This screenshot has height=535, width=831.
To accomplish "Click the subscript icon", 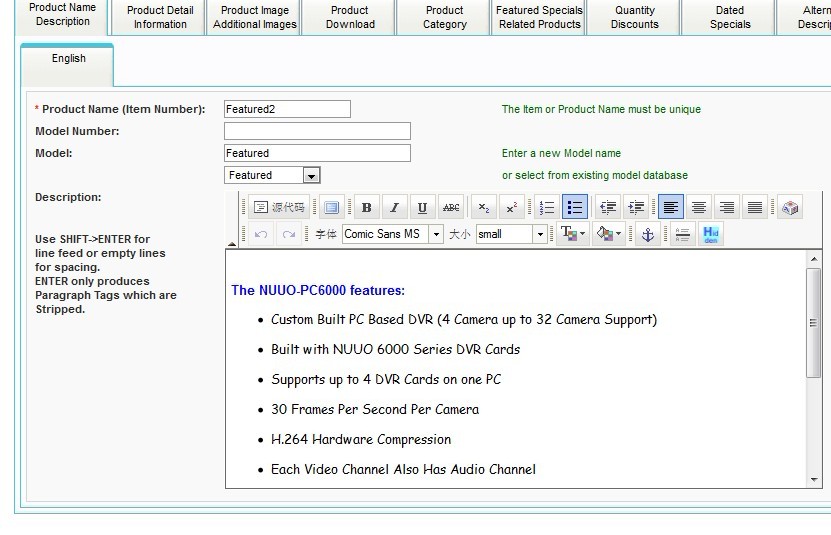I will 484,208.
